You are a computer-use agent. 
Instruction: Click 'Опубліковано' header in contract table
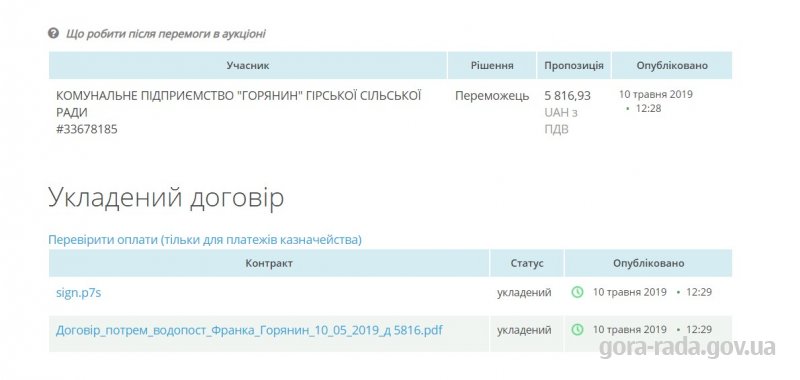[648, 263]
